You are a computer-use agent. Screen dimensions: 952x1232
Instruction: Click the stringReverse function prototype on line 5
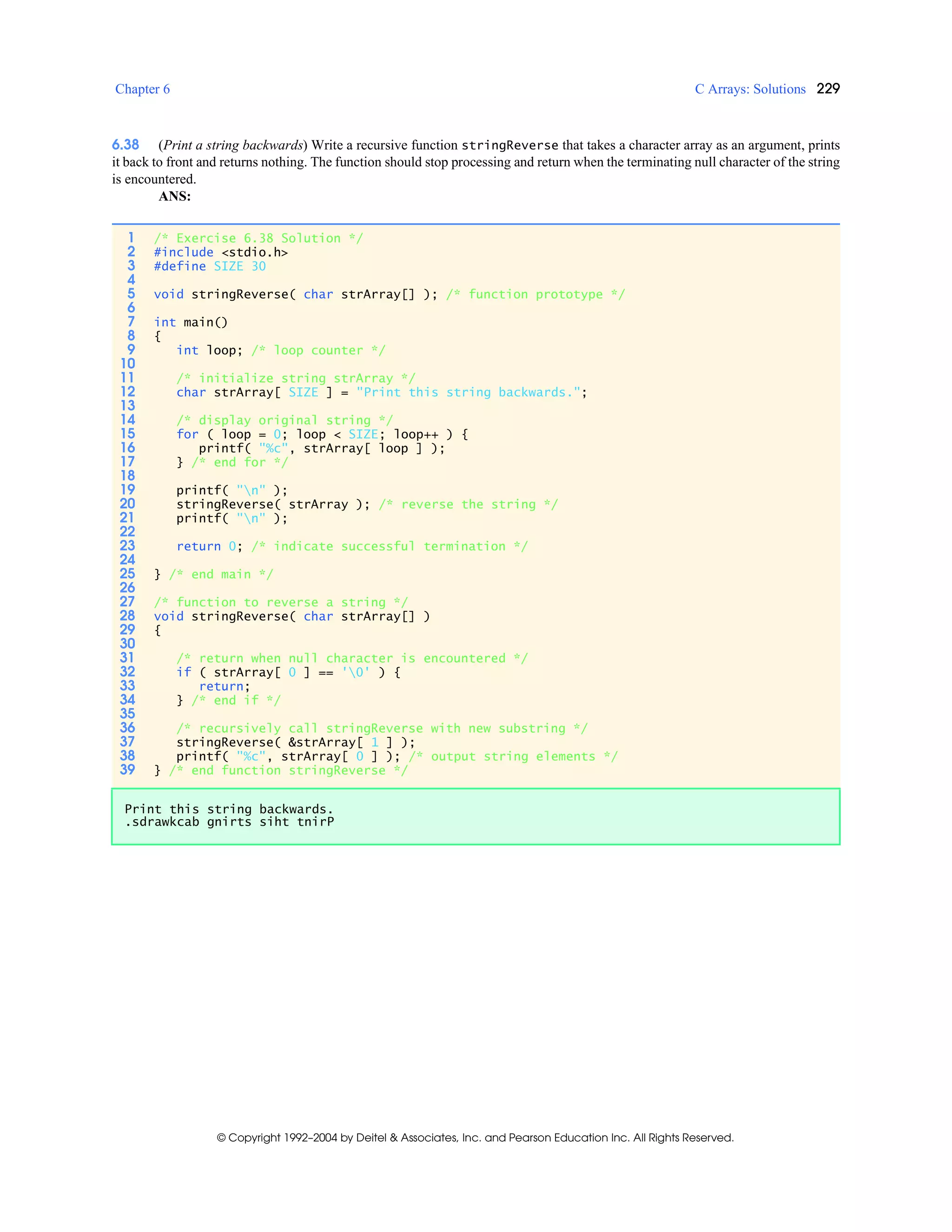[296, 294]
